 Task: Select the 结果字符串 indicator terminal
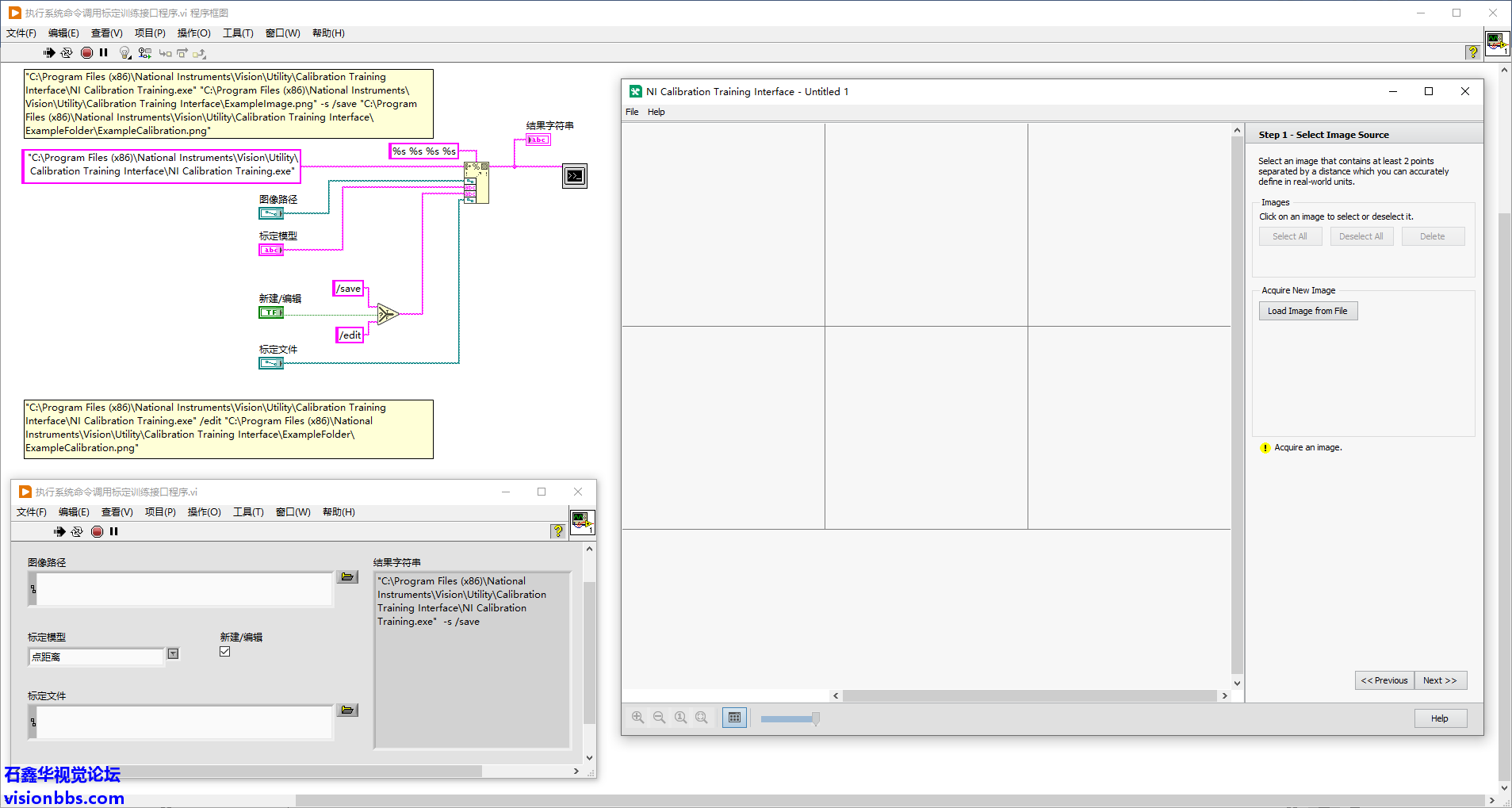click(x=538, y=140)
